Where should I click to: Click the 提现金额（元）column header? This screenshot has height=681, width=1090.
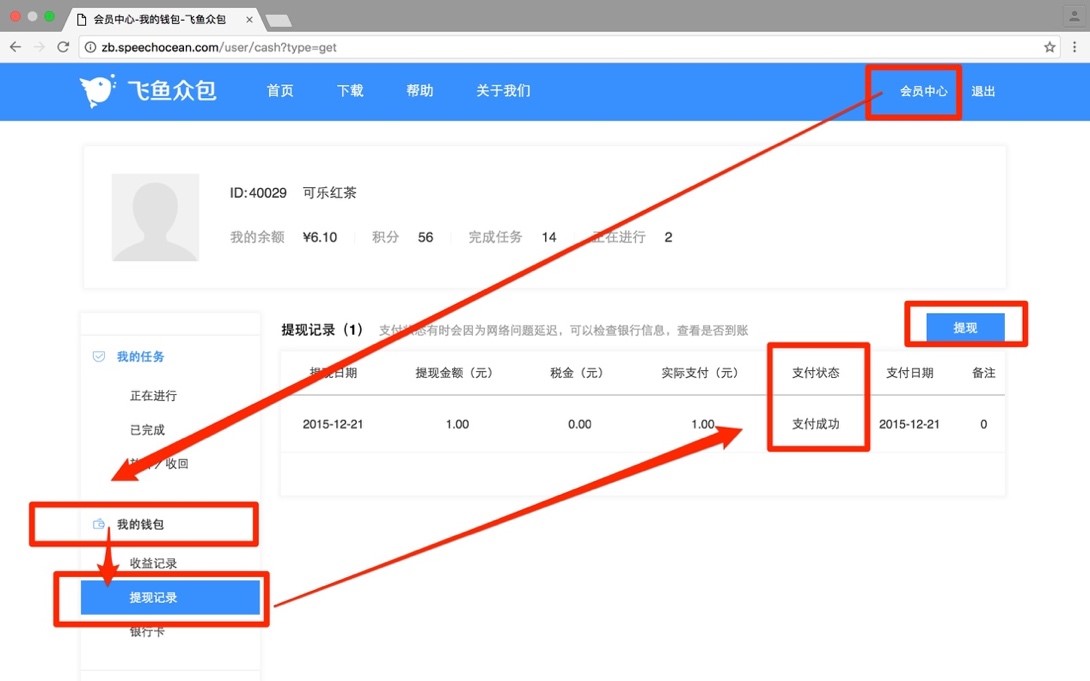click(454, 373)
